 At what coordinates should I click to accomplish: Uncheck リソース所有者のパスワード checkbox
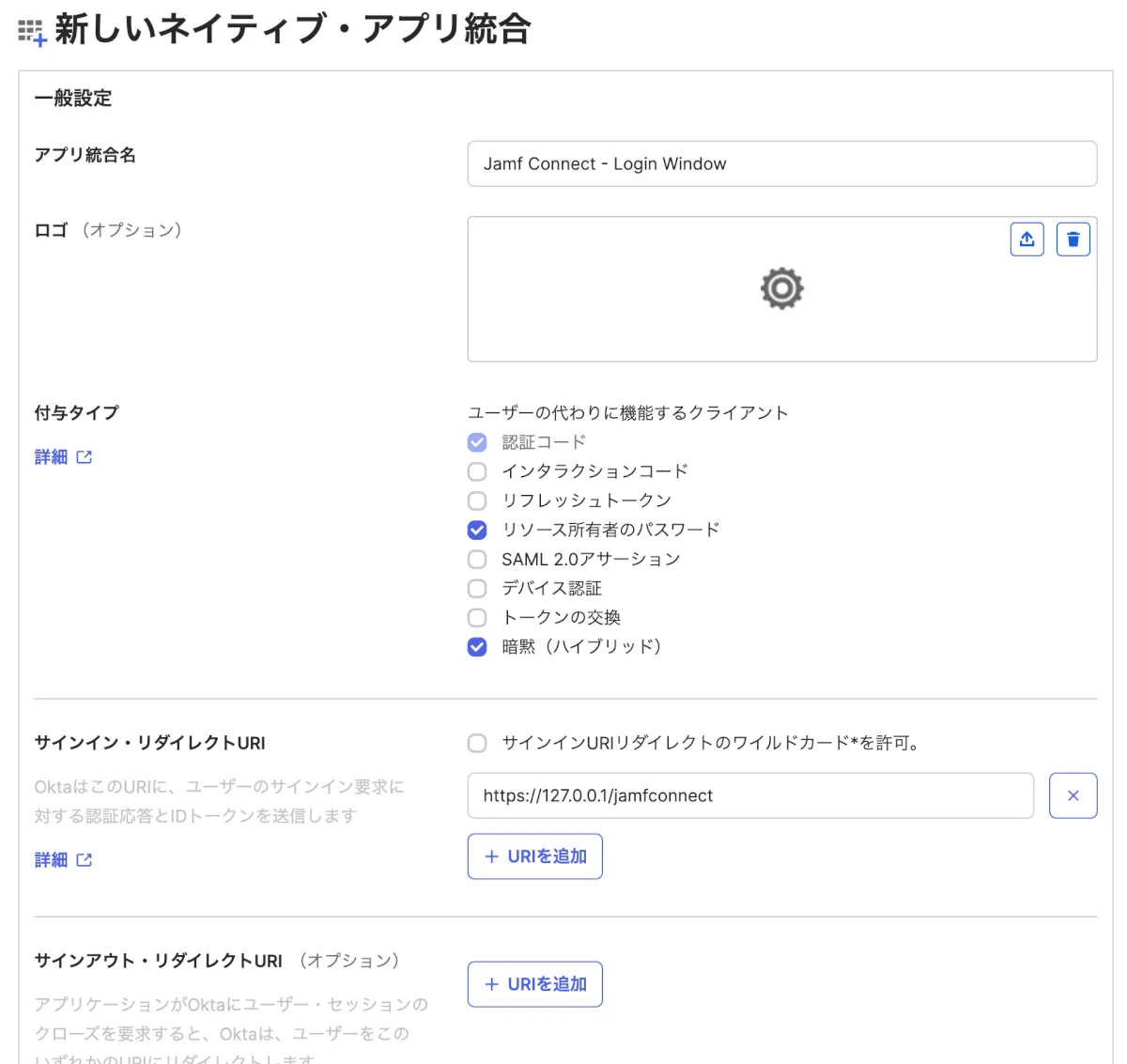tap(477, 530)
